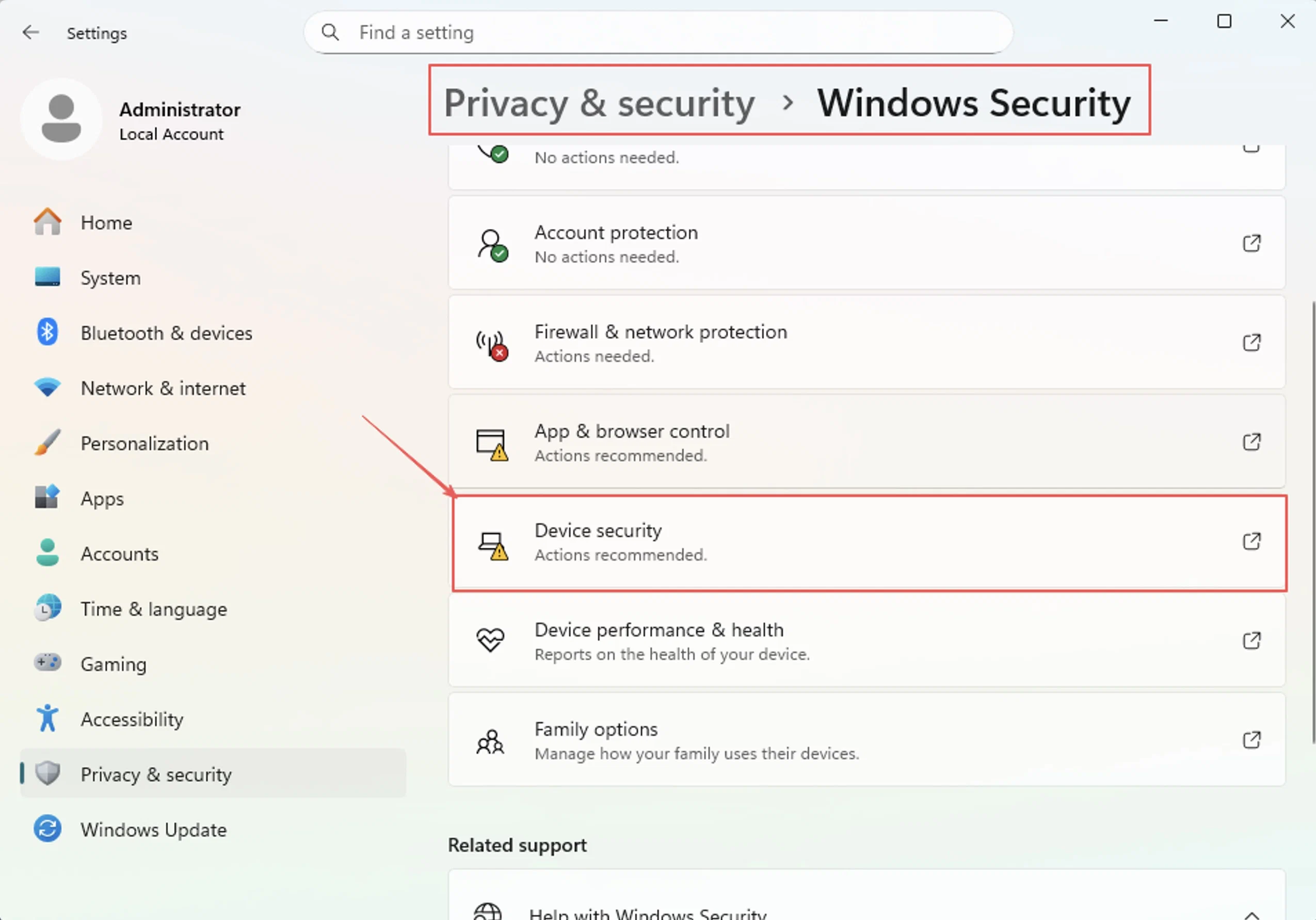Open Windows Update settings
This screenshot has height=920, width=1316.
(x=213, y=829)
